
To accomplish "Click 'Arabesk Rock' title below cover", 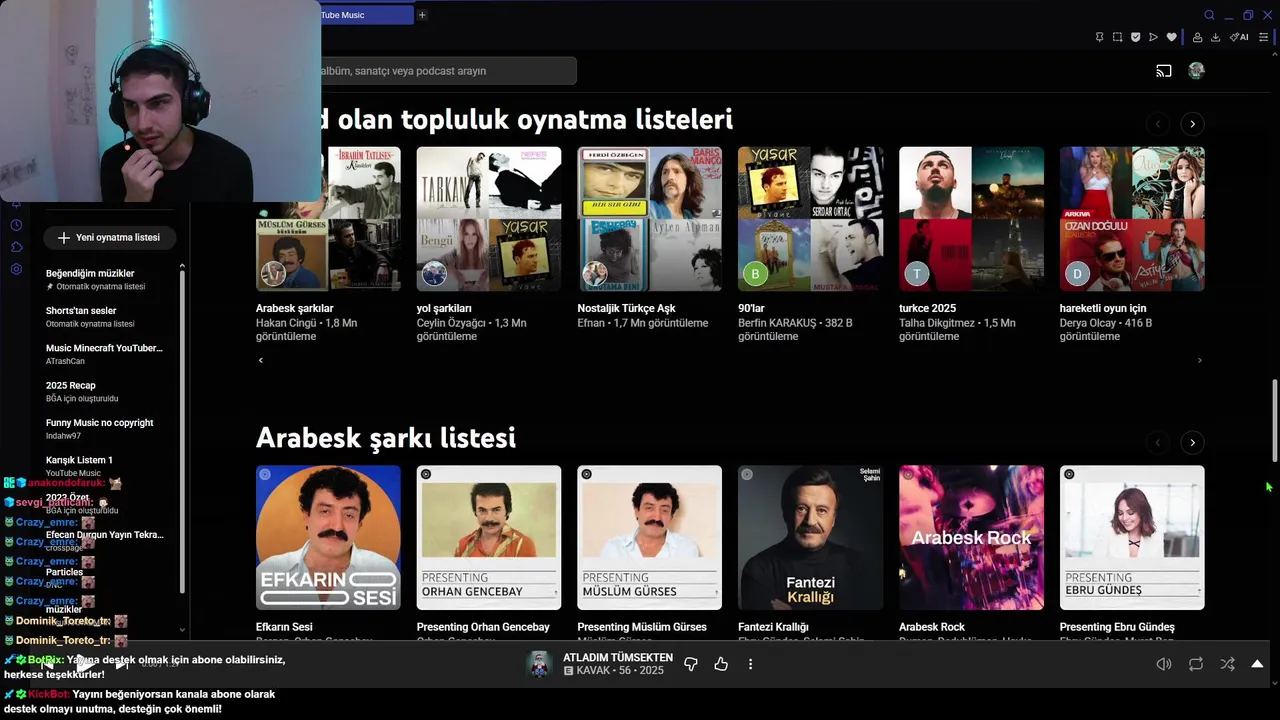I will click(x=932, y=627).
